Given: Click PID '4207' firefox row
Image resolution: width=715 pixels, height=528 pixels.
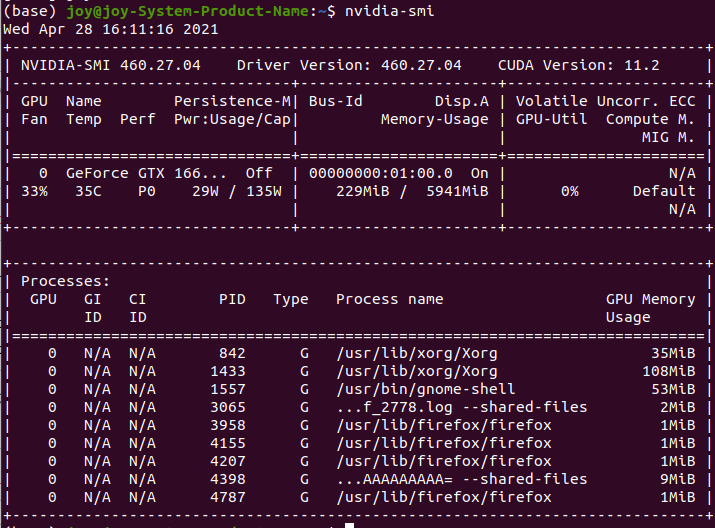Looking at the screenshot, I should click(x=228, y=461).
